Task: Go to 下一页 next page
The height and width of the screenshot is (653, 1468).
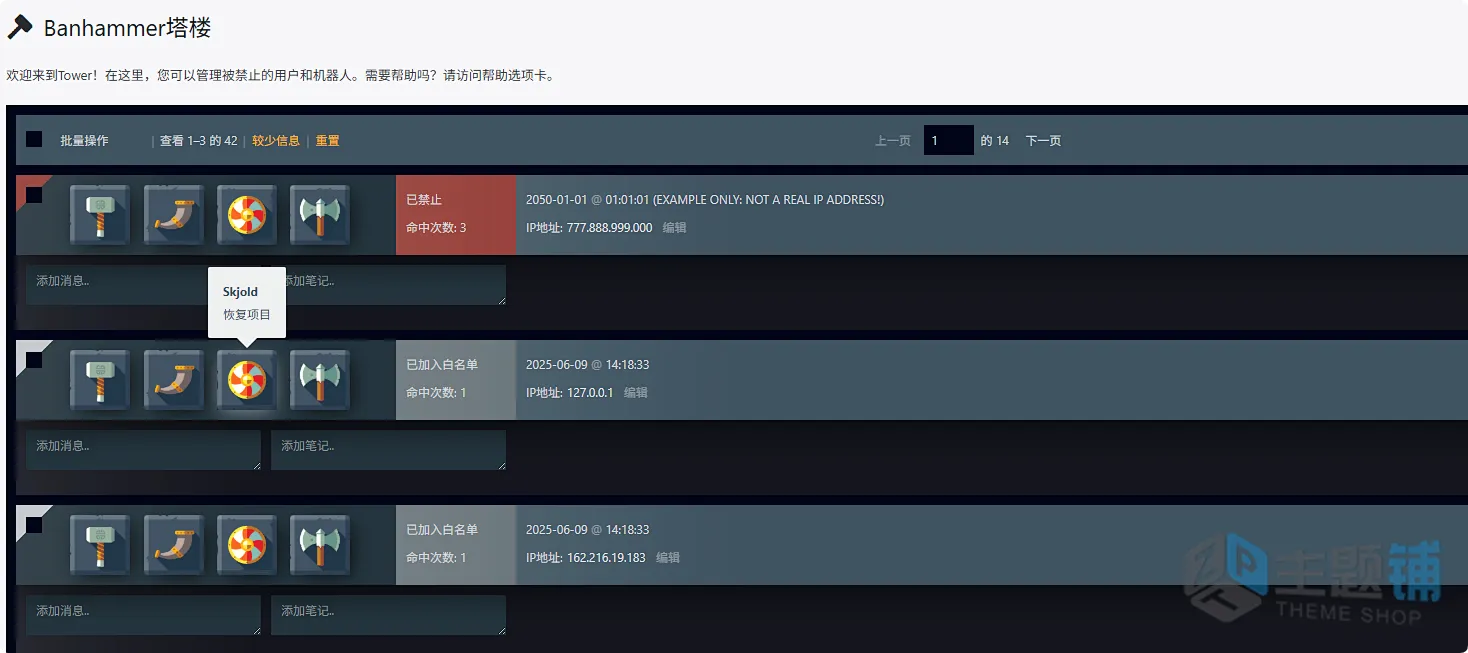Action: (x=1043, y=141)
